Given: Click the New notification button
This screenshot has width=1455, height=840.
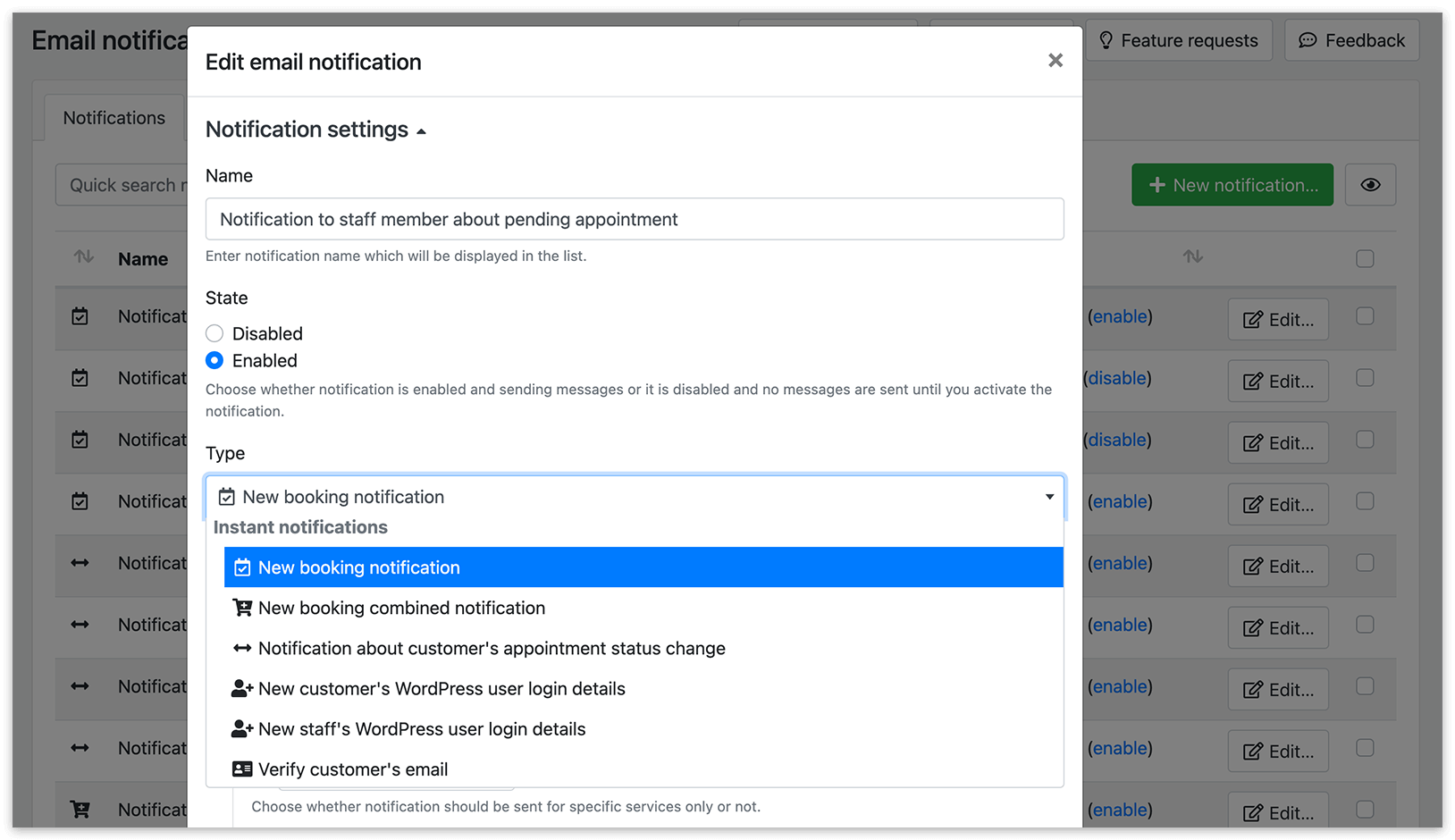Looking at the screenshot, I should (x=1232, y=185).
